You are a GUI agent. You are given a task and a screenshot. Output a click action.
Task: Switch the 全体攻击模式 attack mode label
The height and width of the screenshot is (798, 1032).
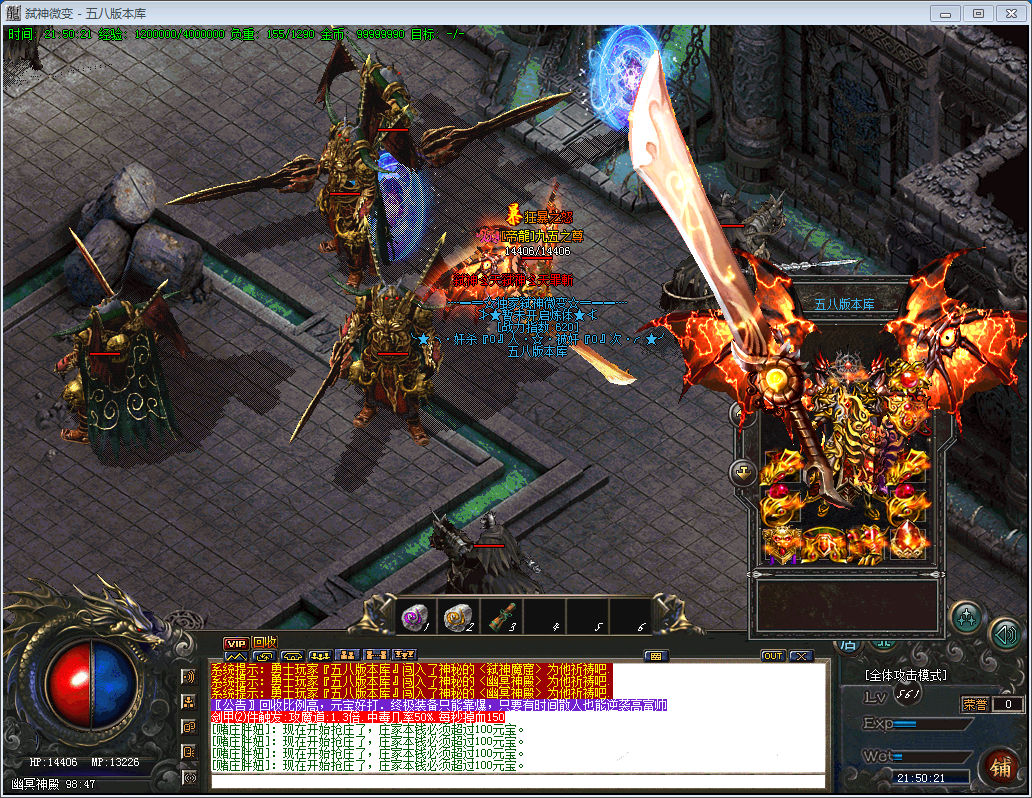906,675
